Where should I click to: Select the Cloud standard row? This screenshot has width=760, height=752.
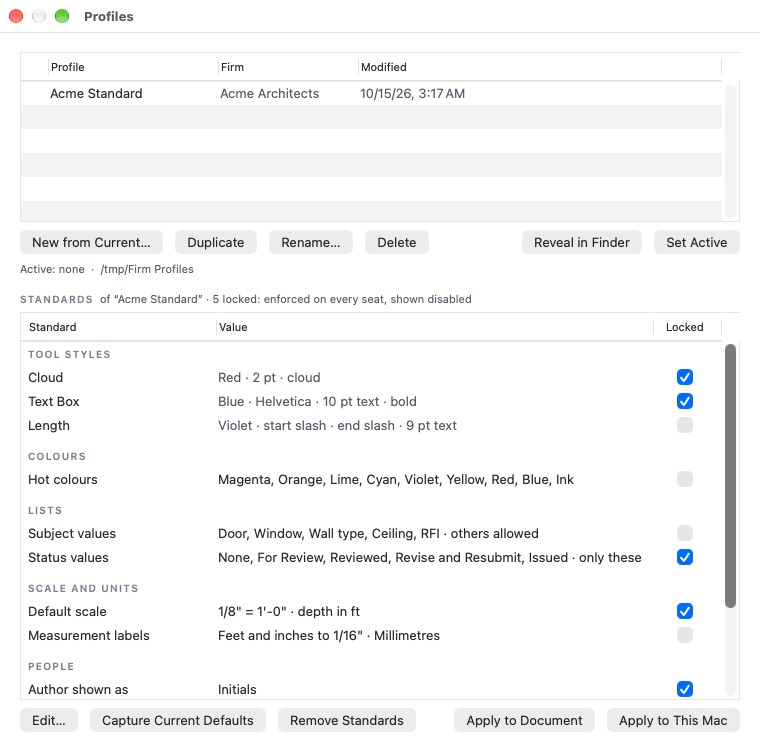pos(371,377)
